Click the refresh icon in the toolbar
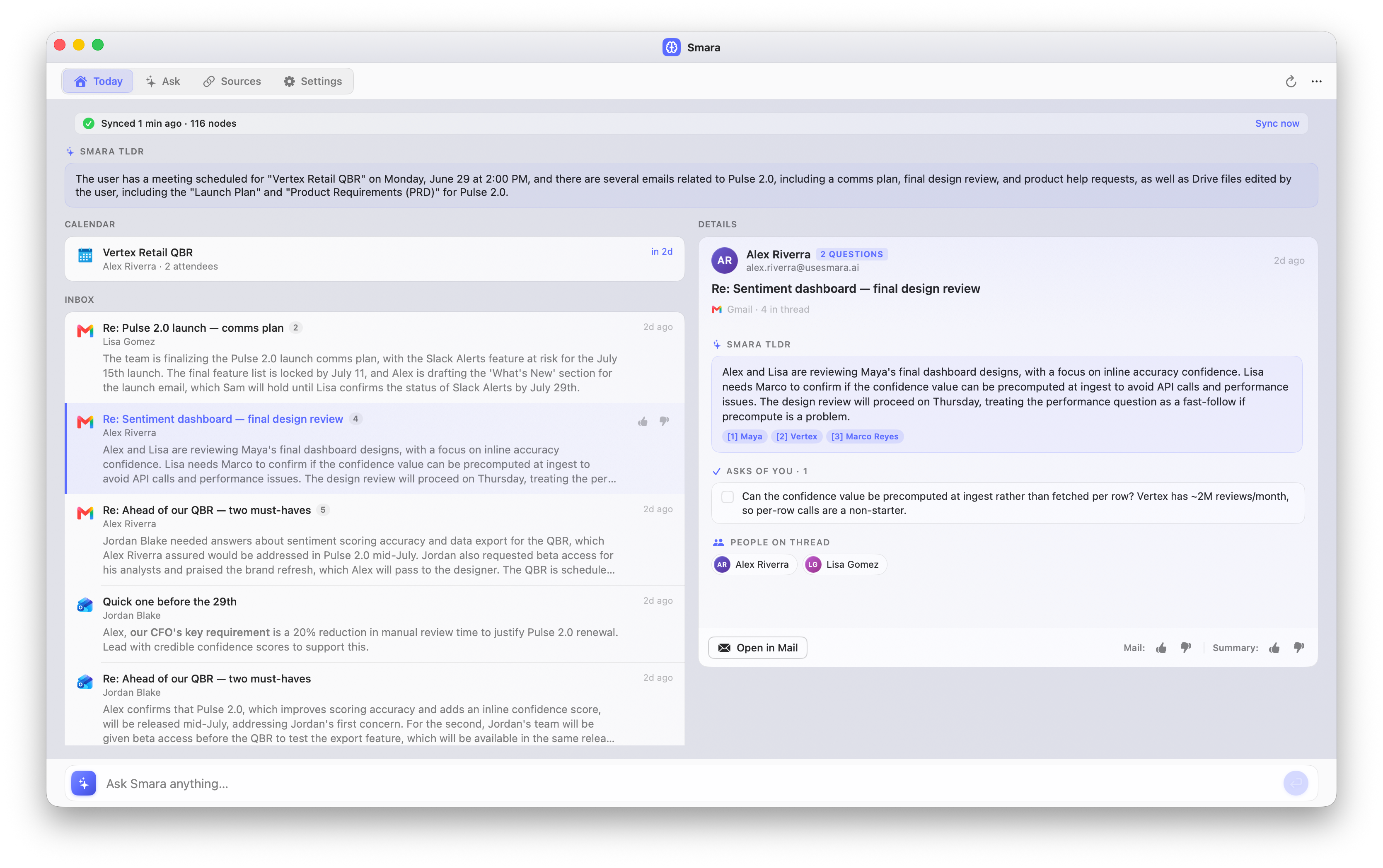1383x868 pixels. click(x=1291, y=82)
